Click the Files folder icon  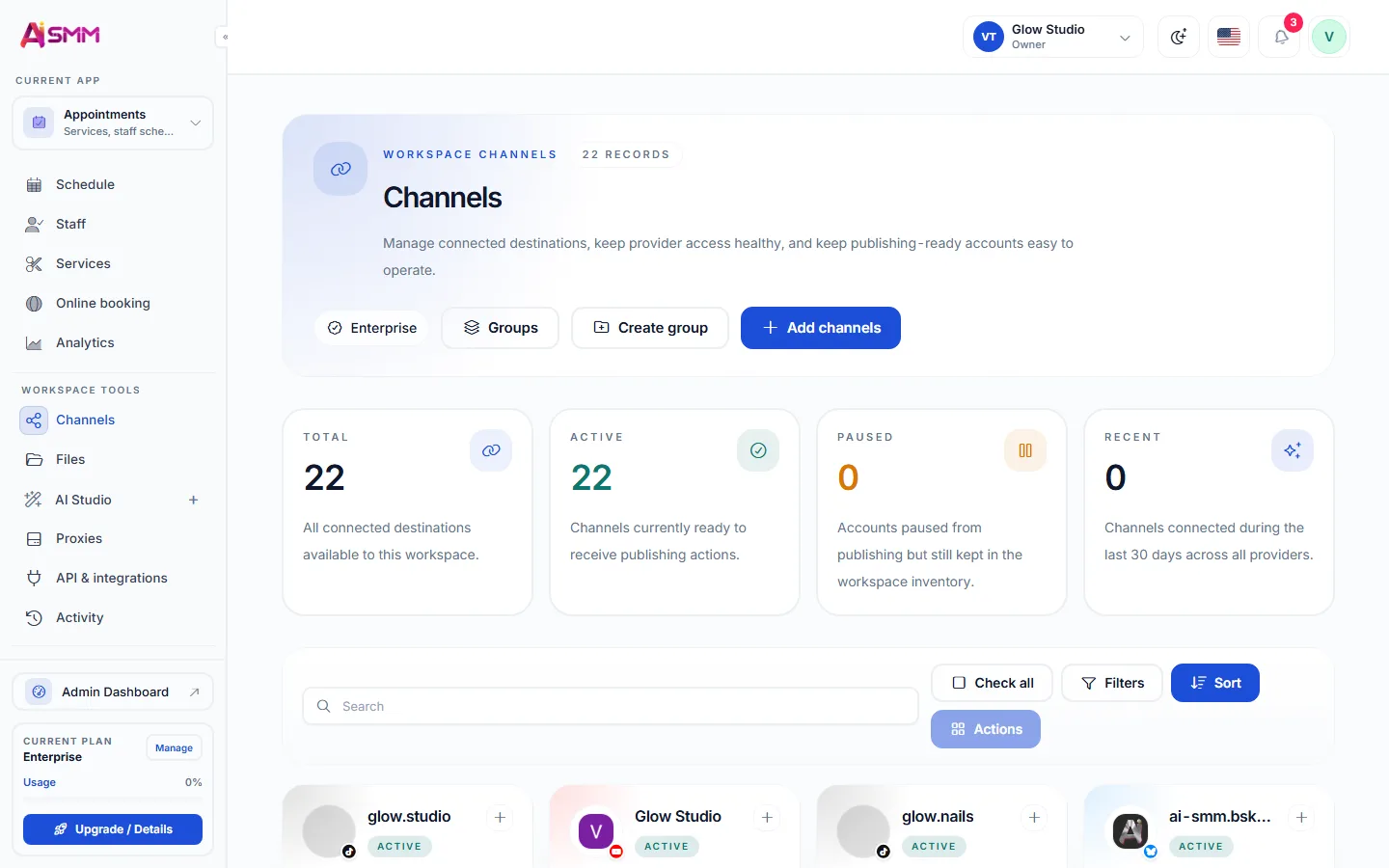(x=34, y=459)
